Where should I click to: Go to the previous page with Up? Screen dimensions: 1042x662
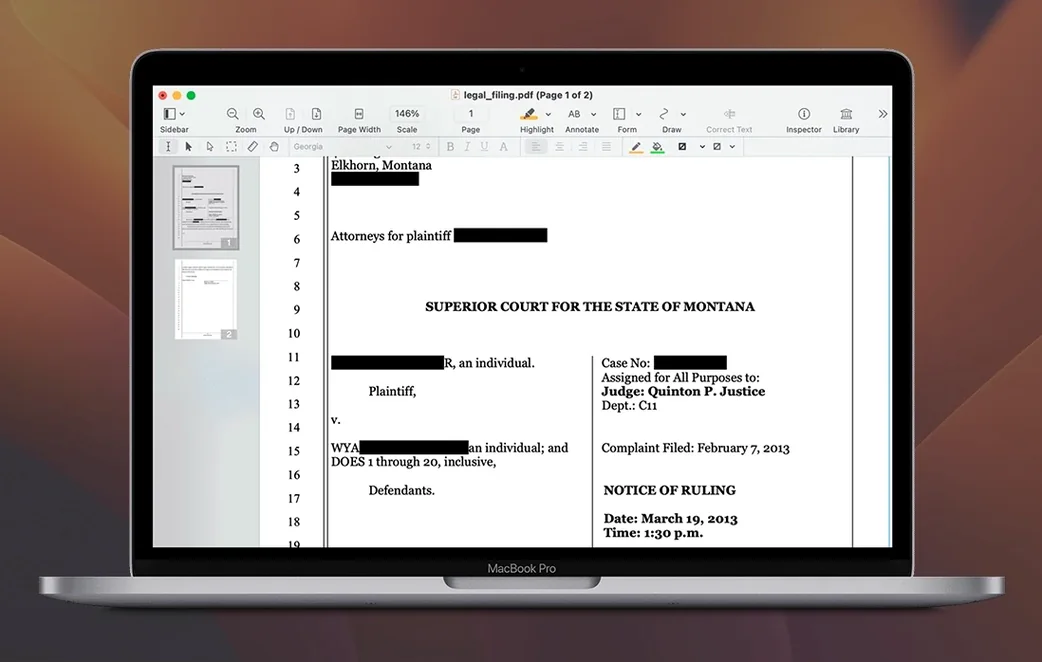coord(290,114)
